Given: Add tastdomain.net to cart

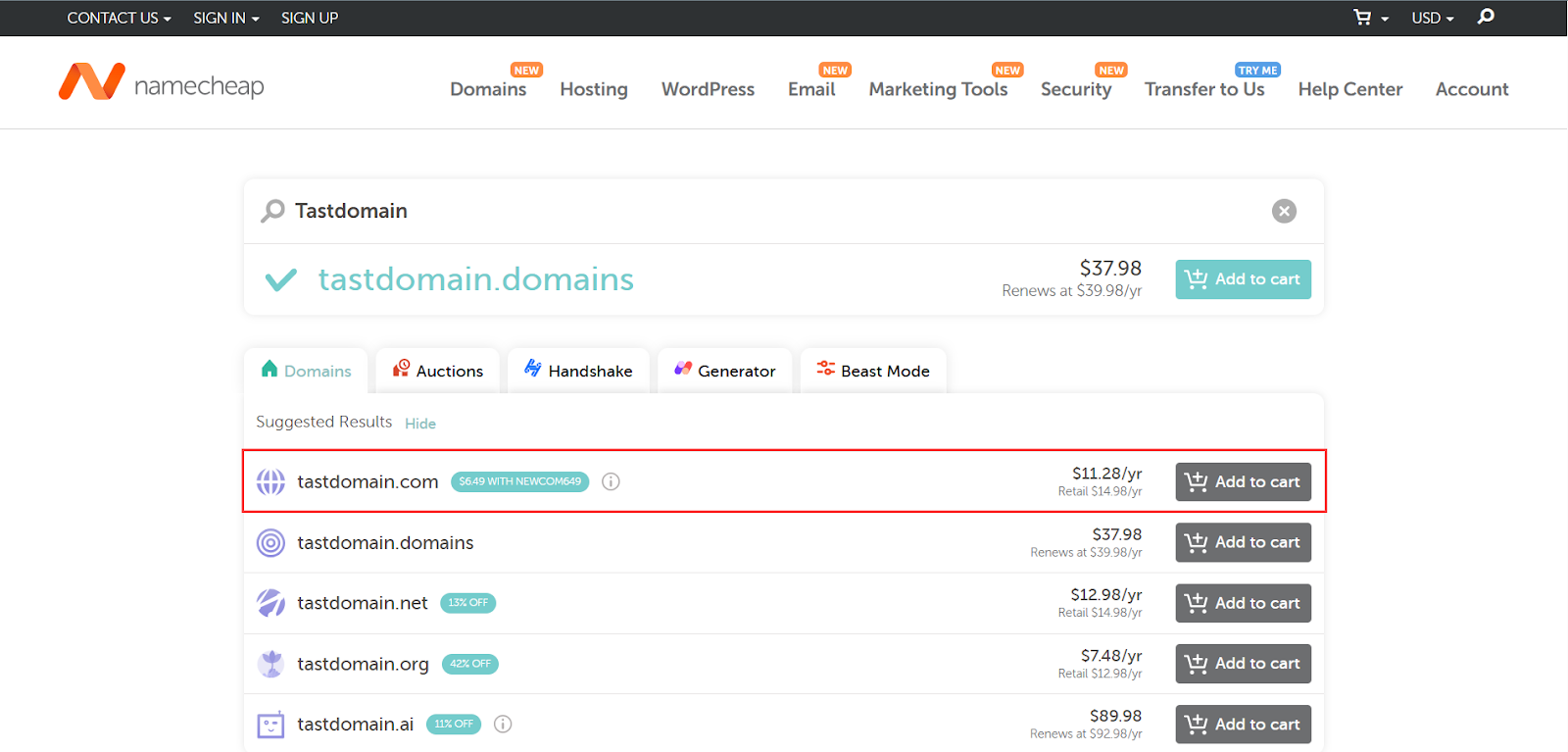Looking at the screenshot, I should [x=1243, y=603].
